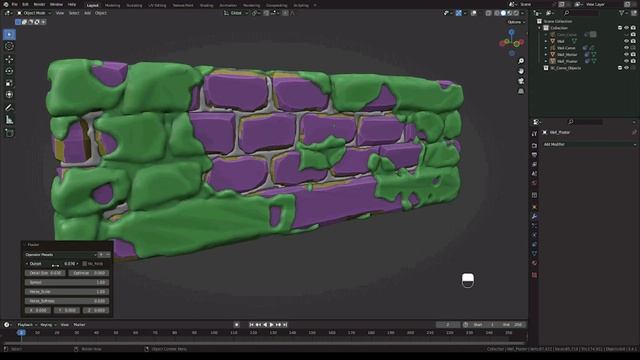Toggle camera view icon in viewport

[521, 81]
